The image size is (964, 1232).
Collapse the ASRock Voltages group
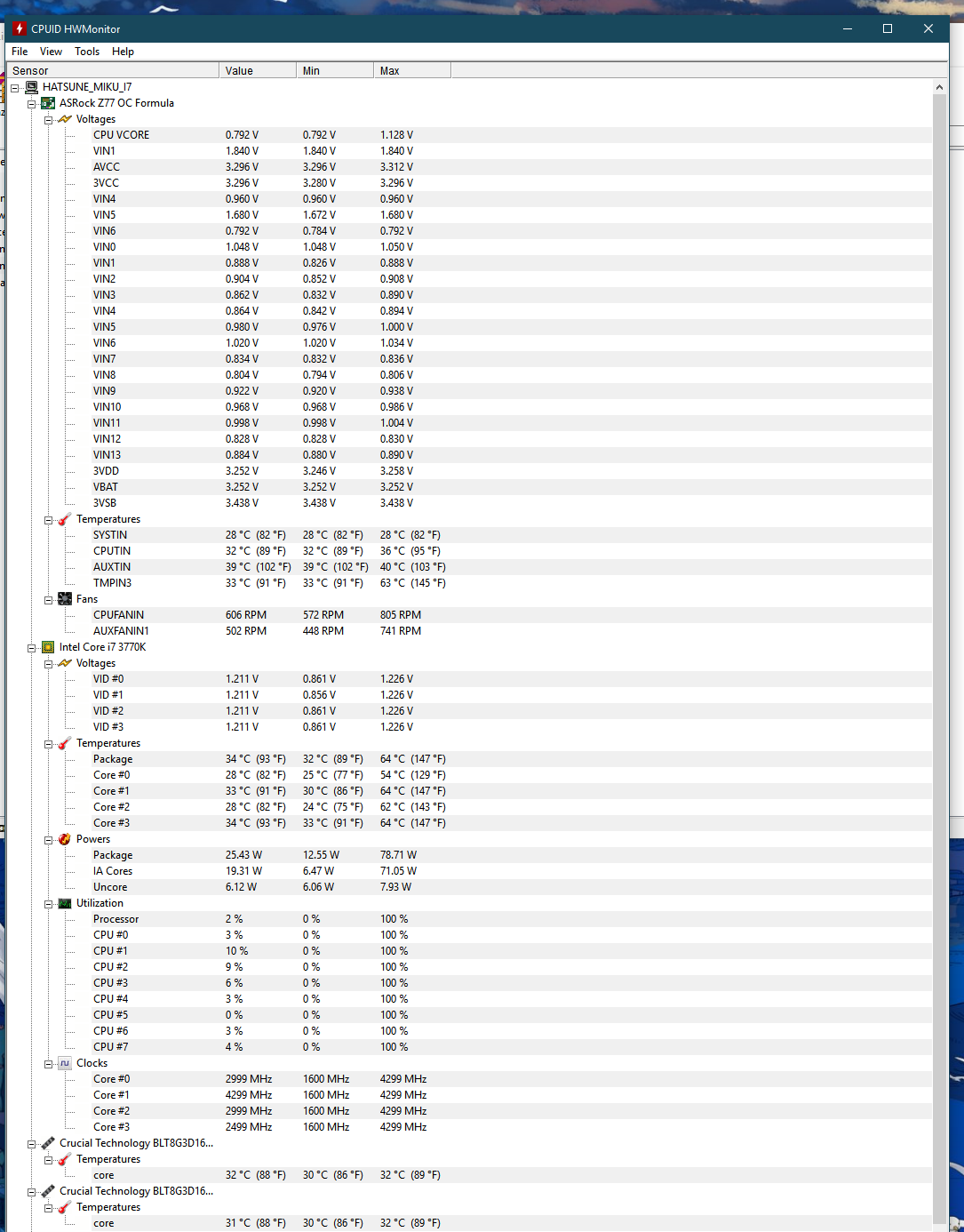click(49, 119)
